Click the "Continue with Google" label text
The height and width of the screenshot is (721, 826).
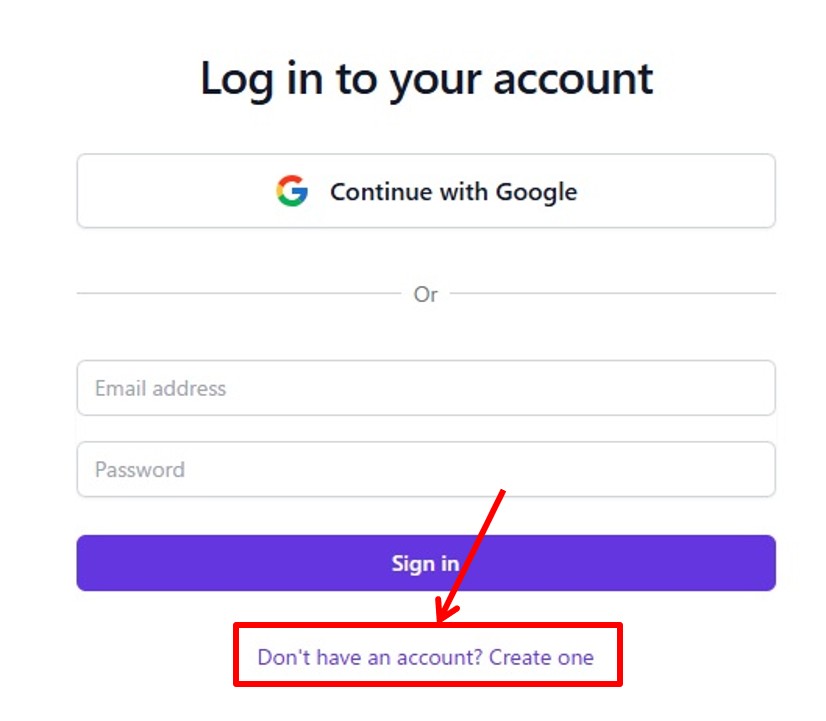(x=453, y=191)
